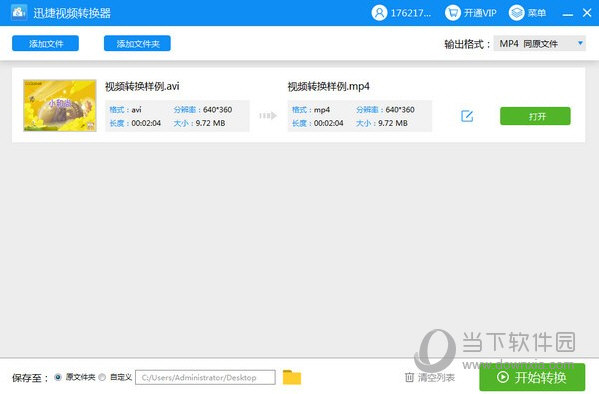This screenshot has width=599, height=394.
Task: Open the yellow folder browse icon
Action: click(x=292, y=377)
